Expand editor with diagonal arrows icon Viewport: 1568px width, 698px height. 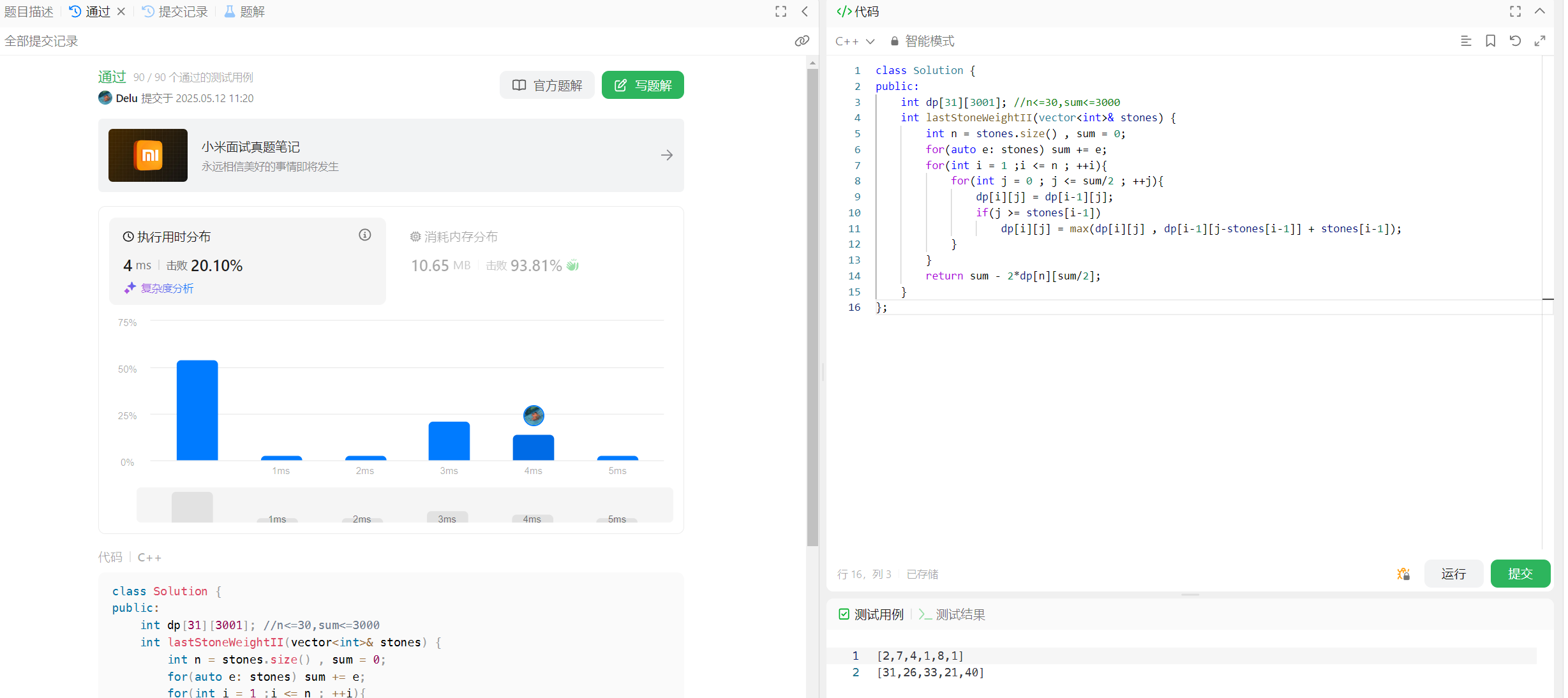coord(1540,41)
